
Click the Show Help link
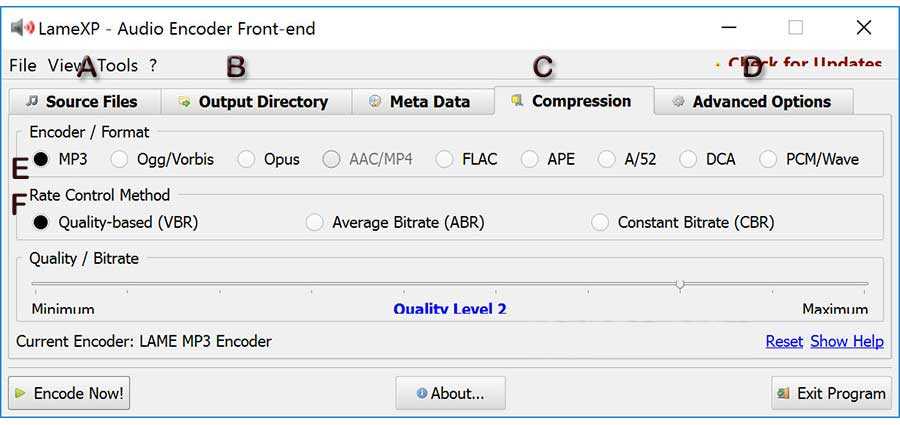tap(847, 341)
